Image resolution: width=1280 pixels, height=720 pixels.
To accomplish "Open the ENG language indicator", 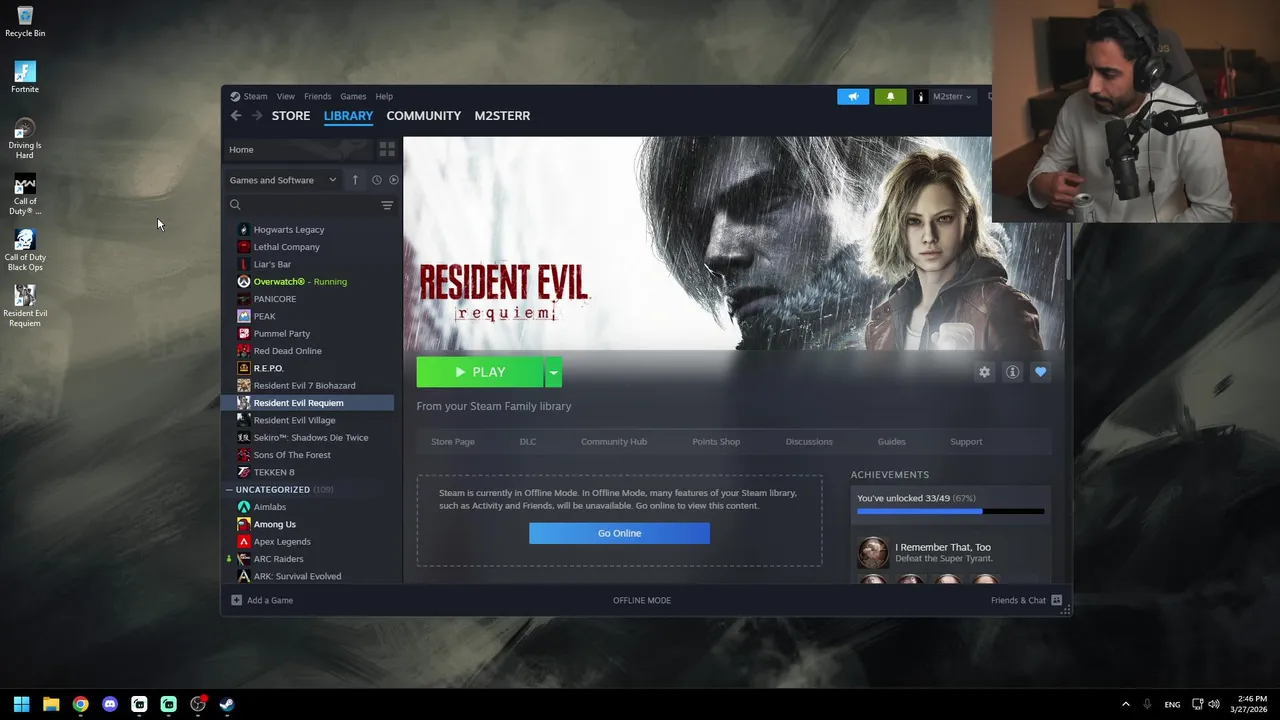I will tap(1172, 704).
